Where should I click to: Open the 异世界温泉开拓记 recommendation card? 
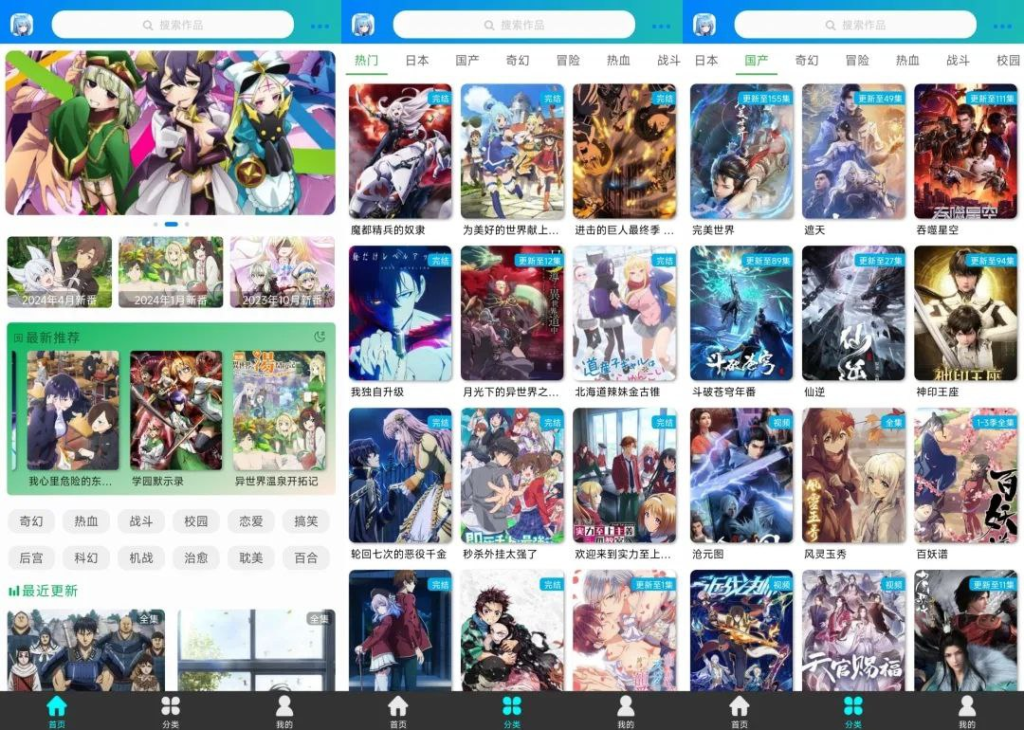click(x=279, y=419)
